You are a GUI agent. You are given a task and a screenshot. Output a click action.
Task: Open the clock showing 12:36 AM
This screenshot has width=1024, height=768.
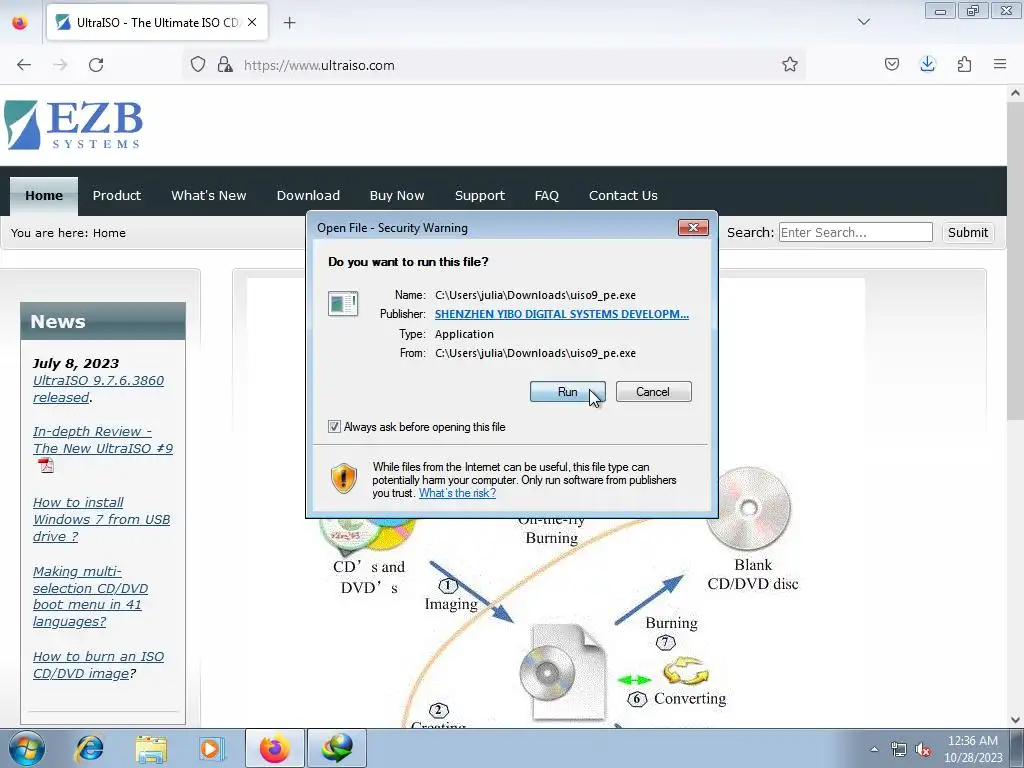pyautogui.click(x=973, y=749)
